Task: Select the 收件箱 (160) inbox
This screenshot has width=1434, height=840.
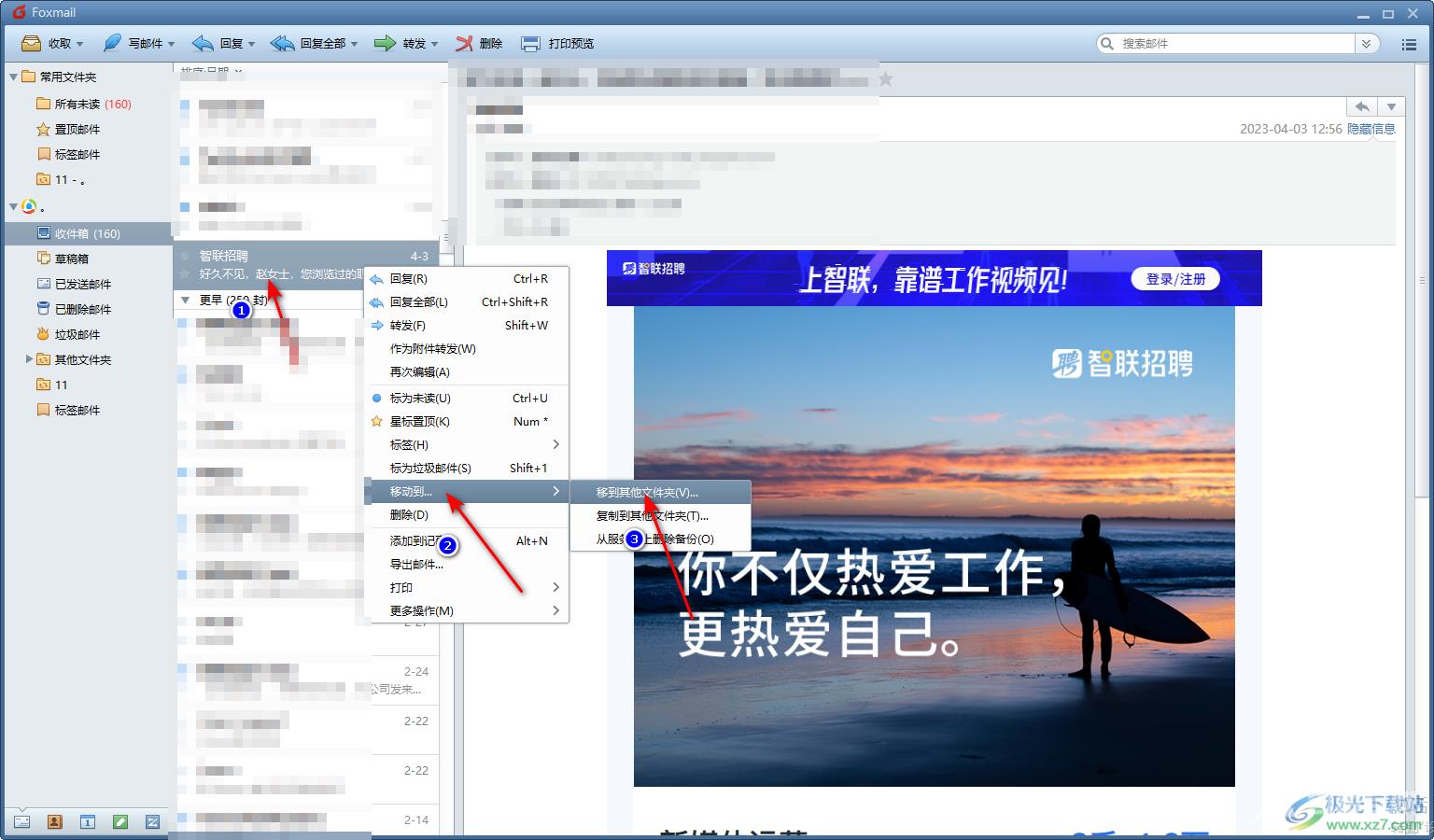Action: 86,233
